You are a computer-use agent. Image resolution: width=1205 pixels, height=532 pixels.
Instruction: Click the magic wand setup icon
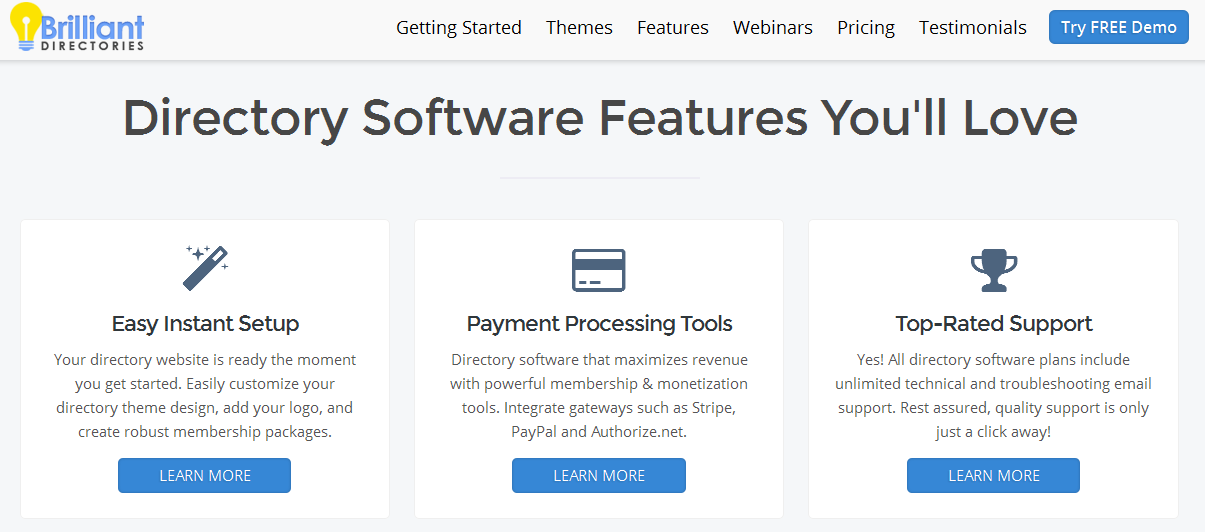[205, 268]
